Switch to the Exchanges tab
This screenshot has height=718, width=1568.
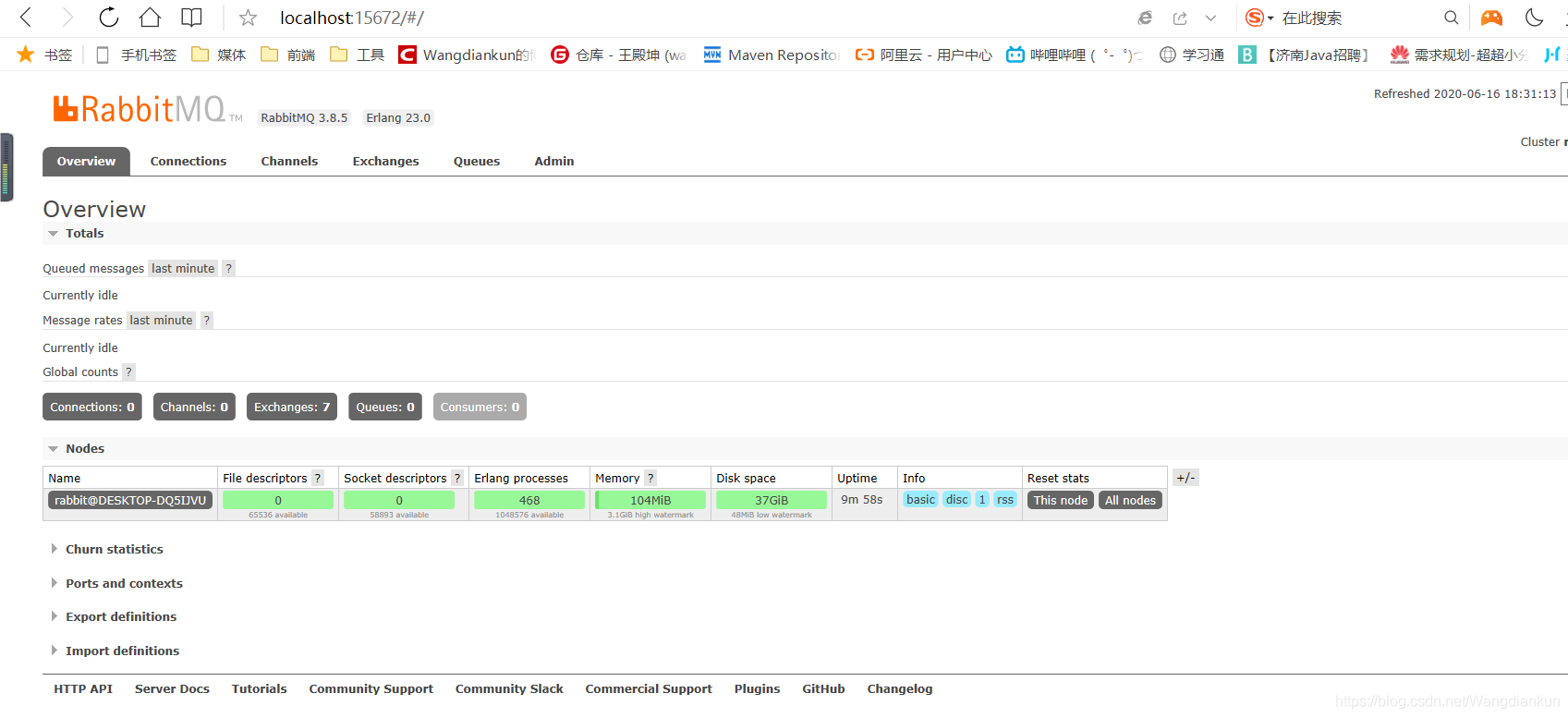pos(385,161)
